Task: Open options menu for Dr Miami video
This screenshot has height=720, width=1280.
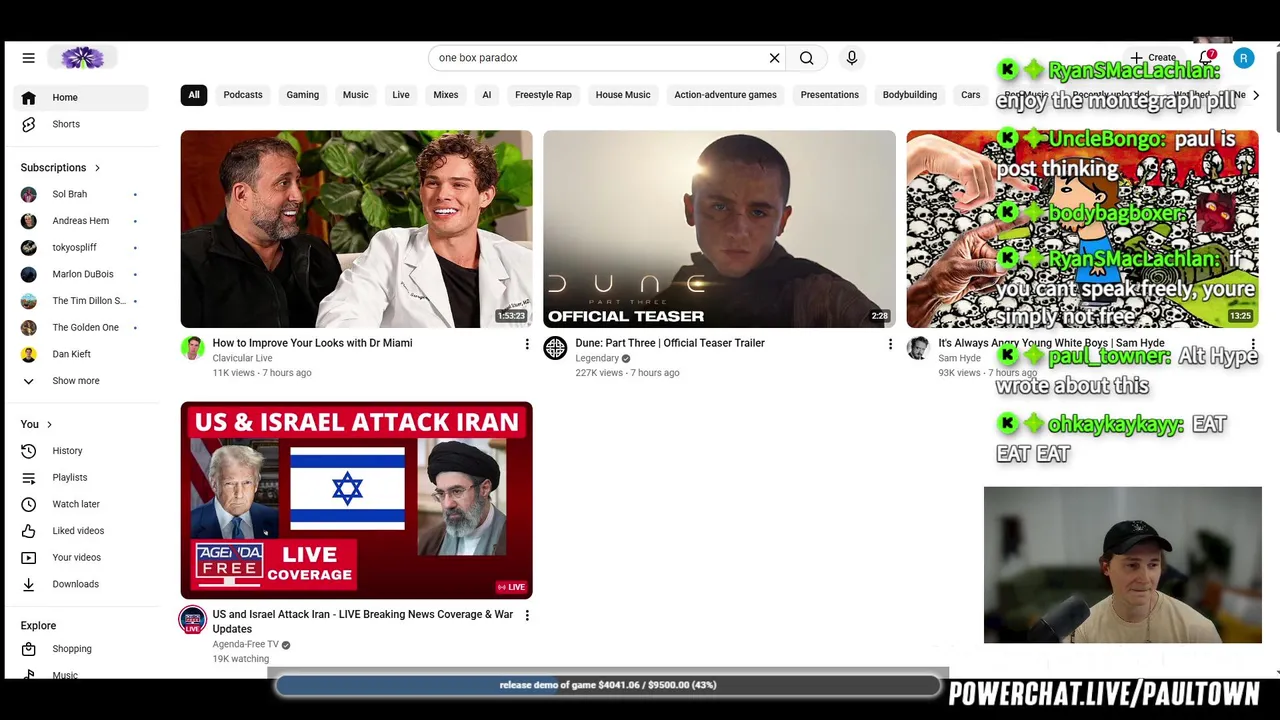Action: pos(527,344)
